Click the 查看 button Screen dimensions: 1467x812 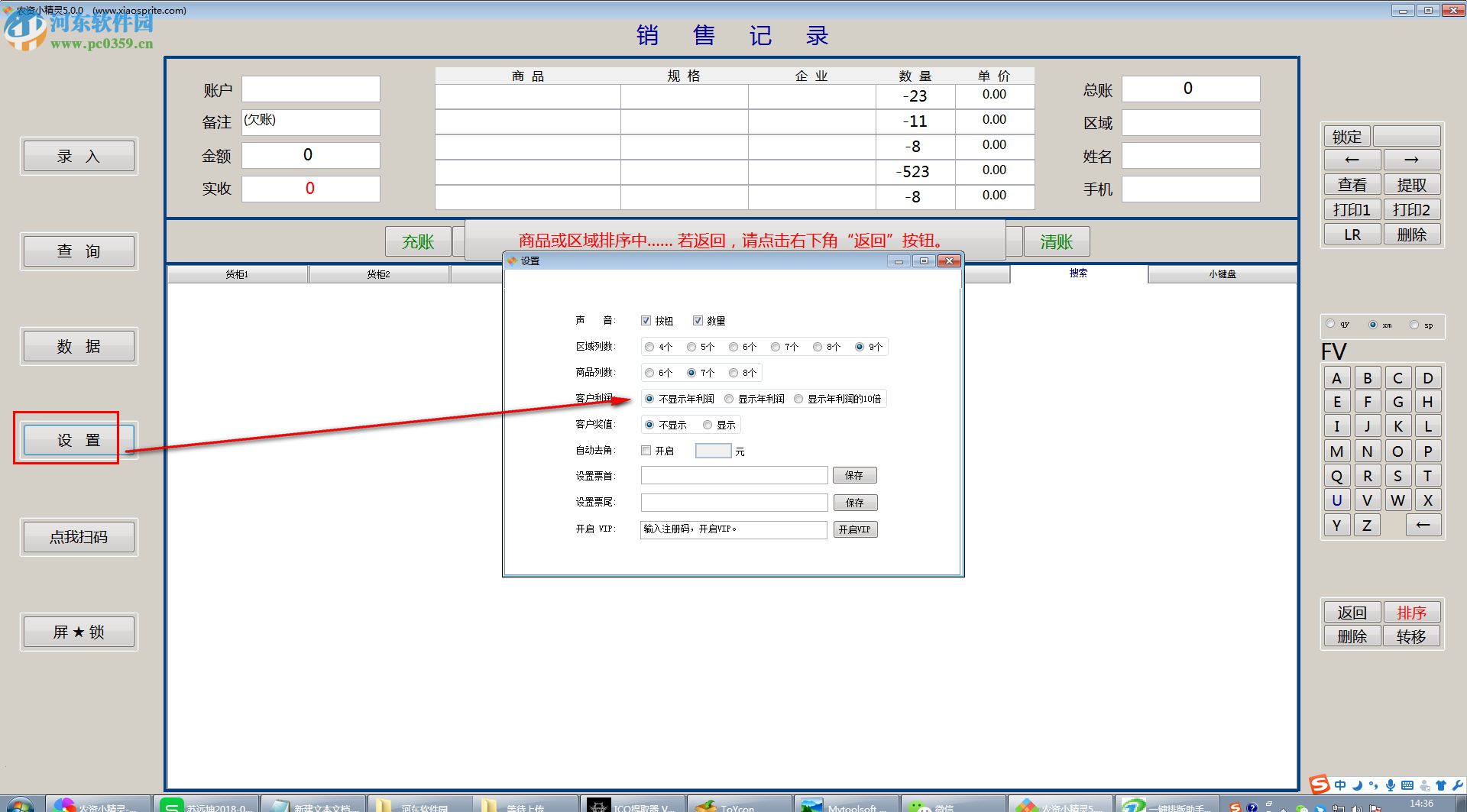(x=1352, y=185)
